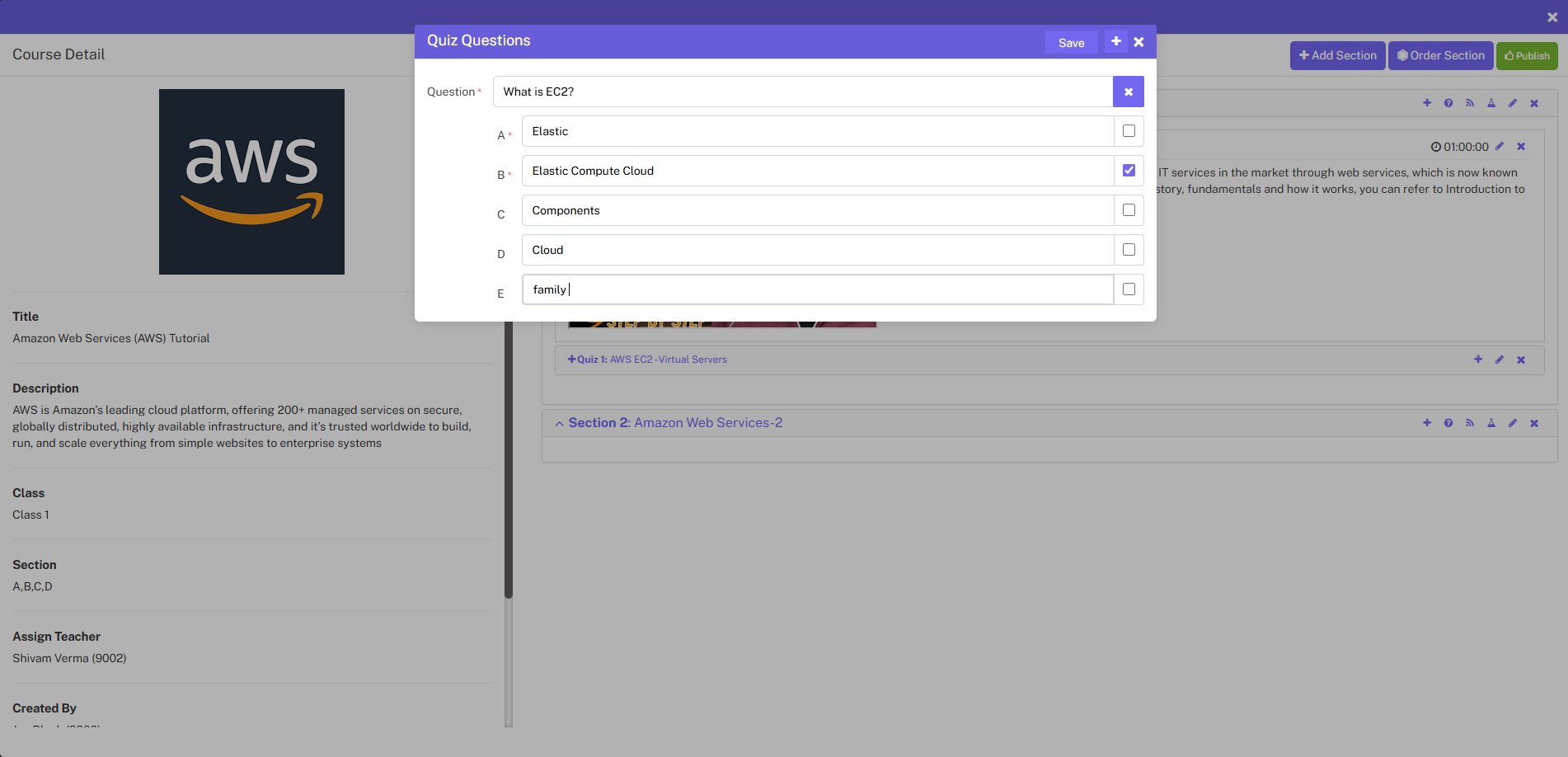The height and width of the screenshot is (757, 1568).
Task: Save the quiz questions
Action: 1071,43
